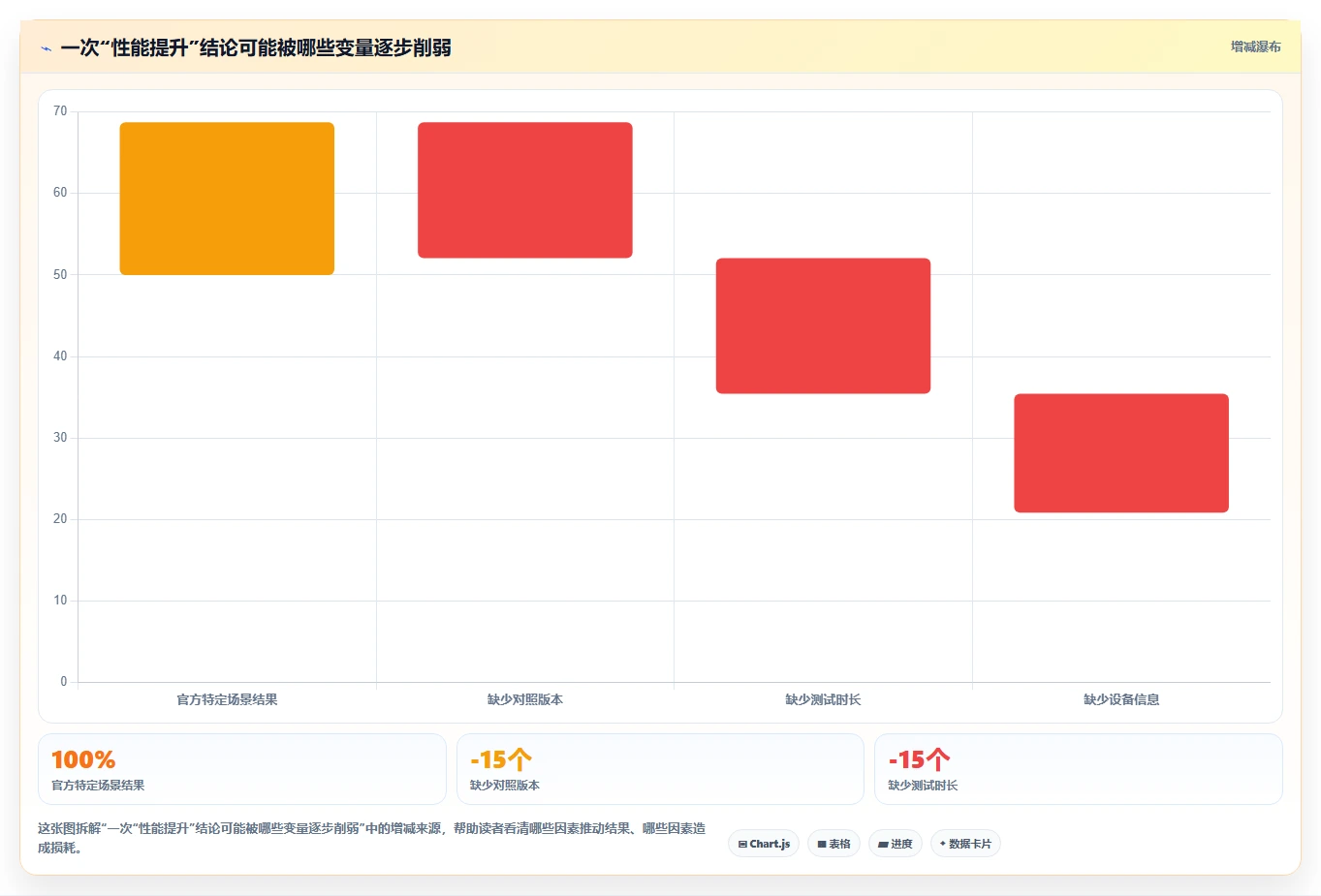Click the 进度 tag chip
The image size is (1321, 896).
896,844
